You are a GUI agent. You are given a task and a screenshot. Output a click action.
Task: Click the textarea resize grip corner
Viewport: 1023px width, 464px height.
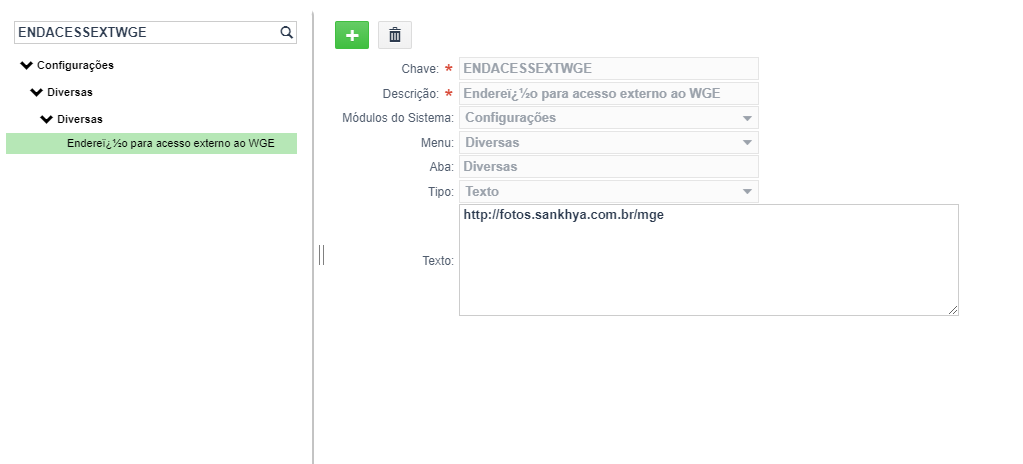(x=953, y=310)
